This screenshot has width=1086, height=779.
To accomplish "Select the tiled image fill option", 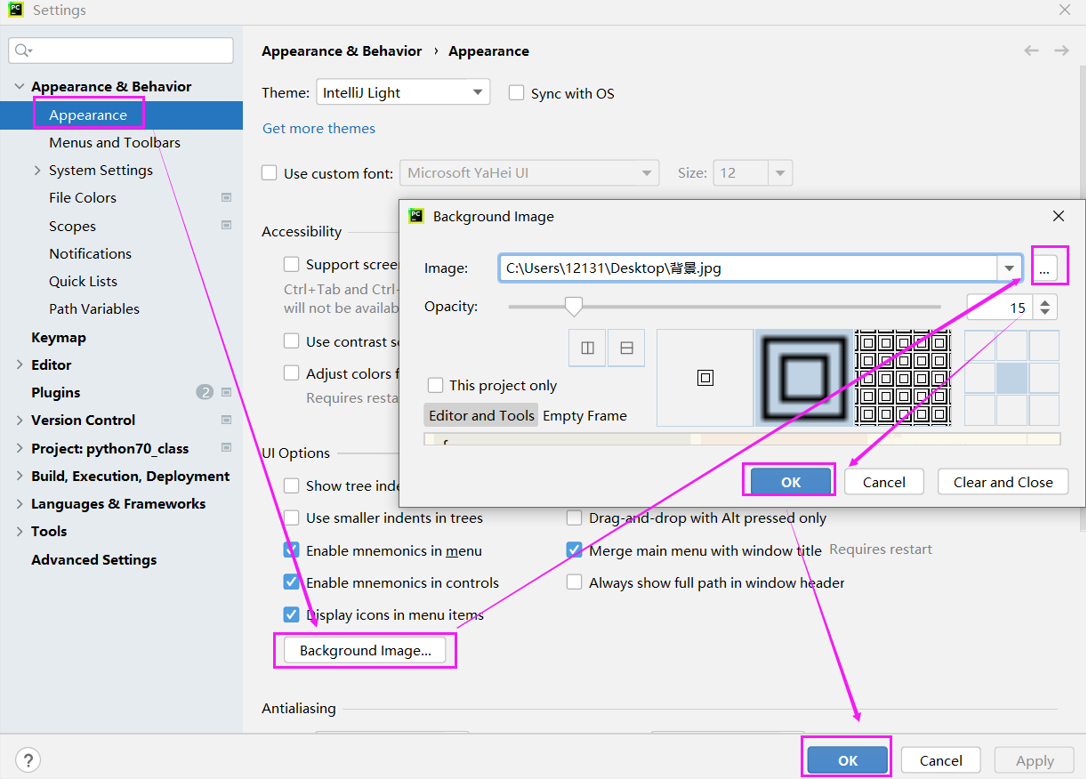I will pyautogui.click(x=903, y=378).
